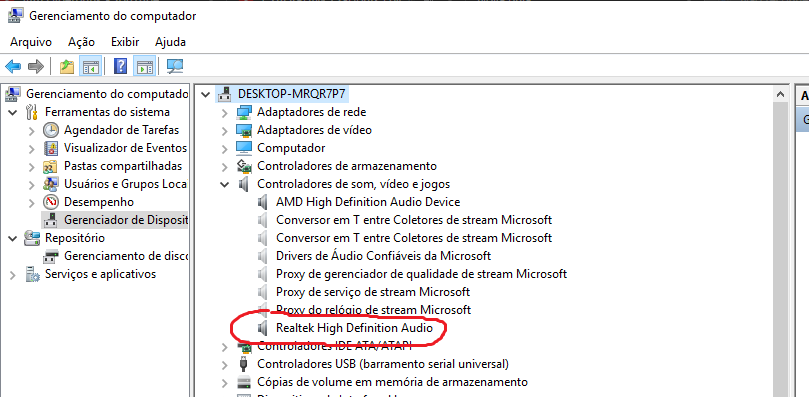
Task: Click the Serviços e aplicativos icon
Action: click(32, 274)
